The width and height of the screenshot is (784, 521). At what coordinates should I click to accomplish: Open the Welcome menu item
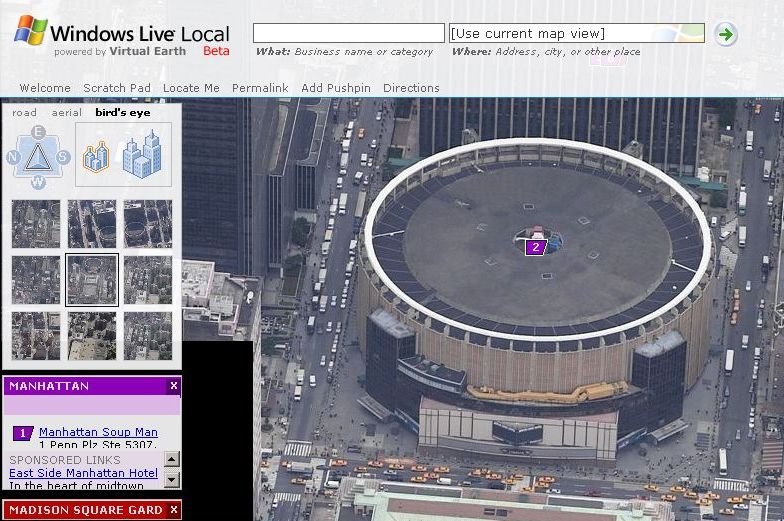point(45,88)
